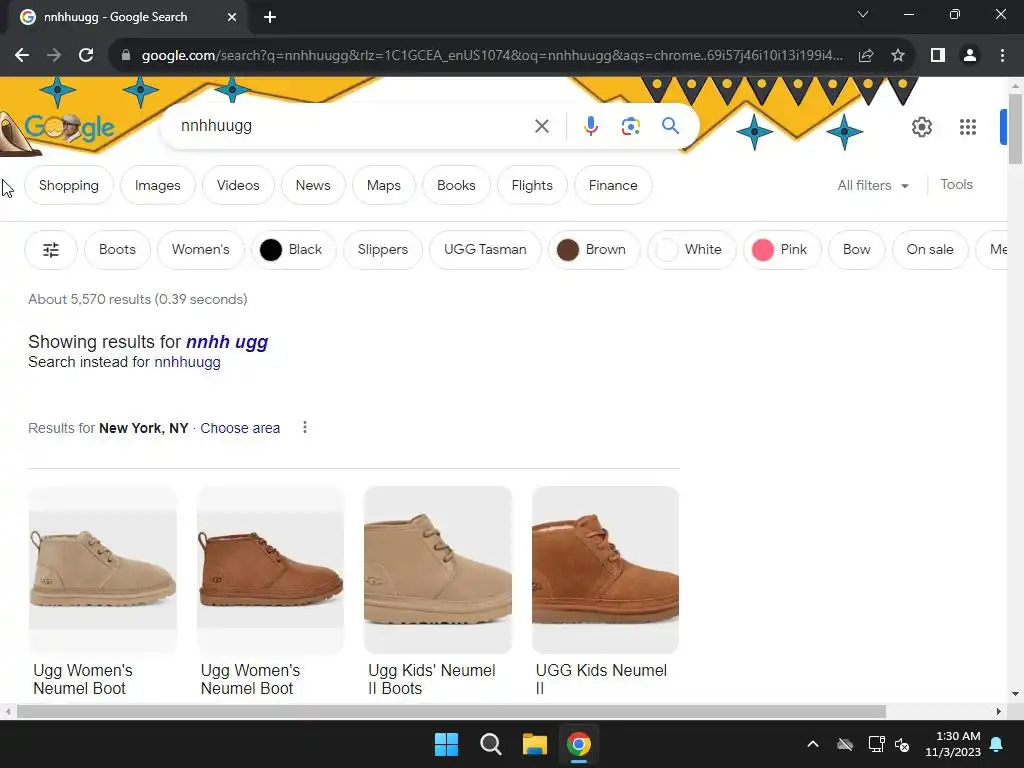The height and width of the screenshot is (768, 1024).
Task: Open the clock and date in the taskbar
Action: pyautogui.click(x=953, y=744)
